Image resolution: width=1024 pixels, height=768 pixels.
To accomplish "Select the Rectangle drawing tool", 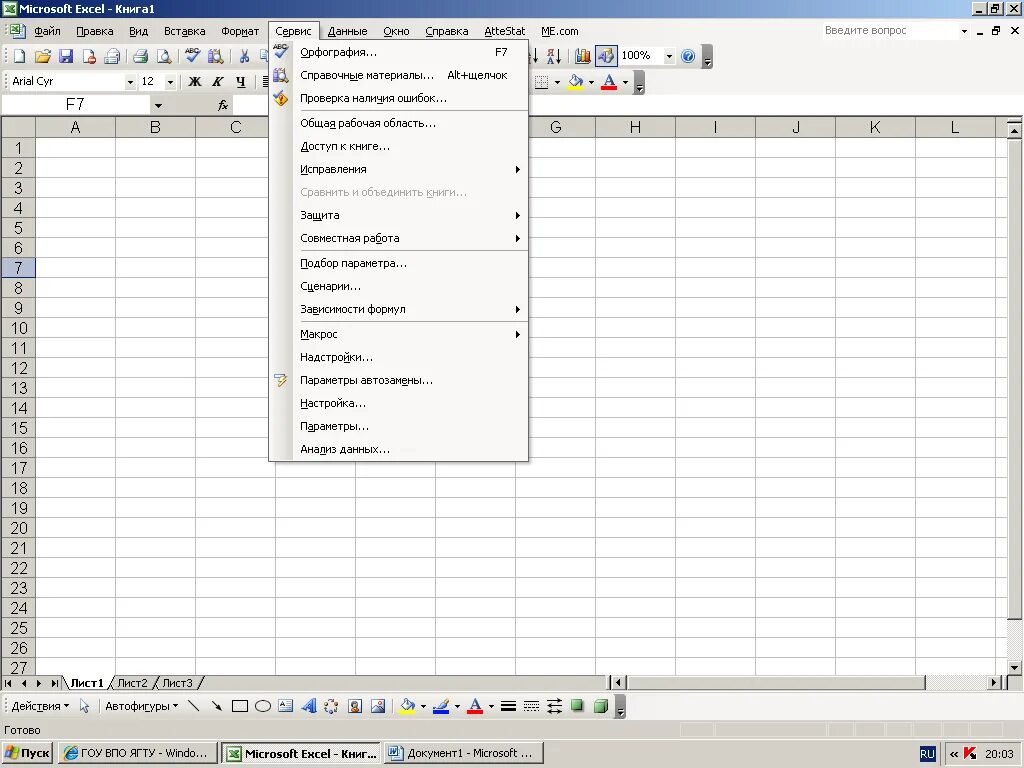I will (240, 706).
